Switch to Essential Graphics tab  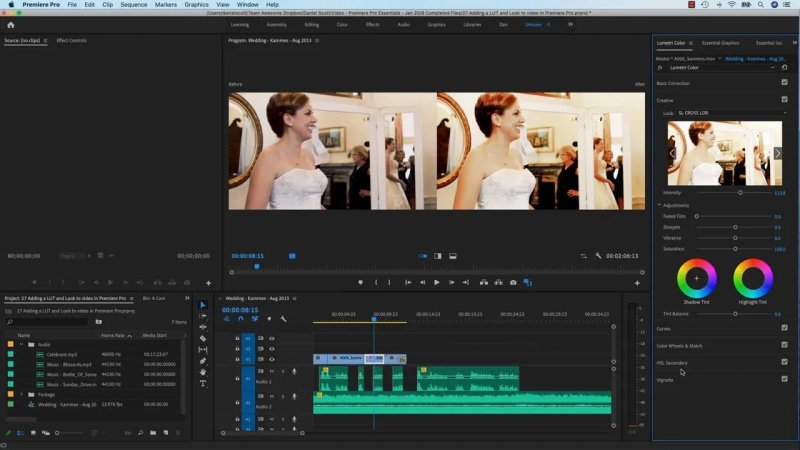[x=720, y=43]
